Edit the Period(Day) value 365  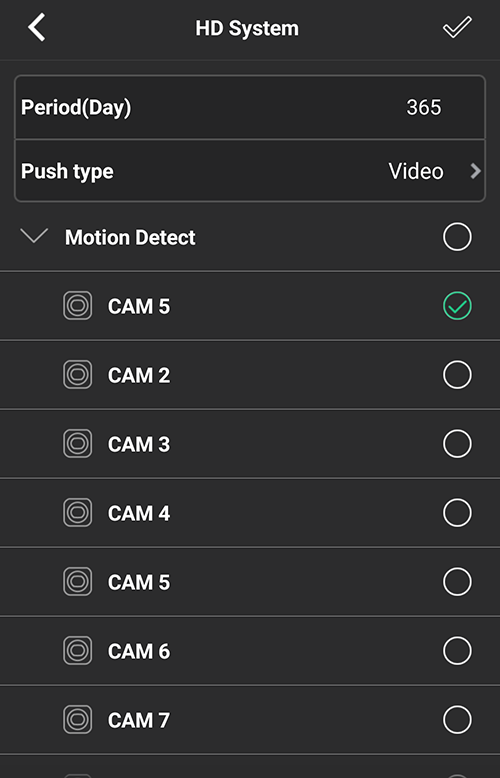coord(424,107)
